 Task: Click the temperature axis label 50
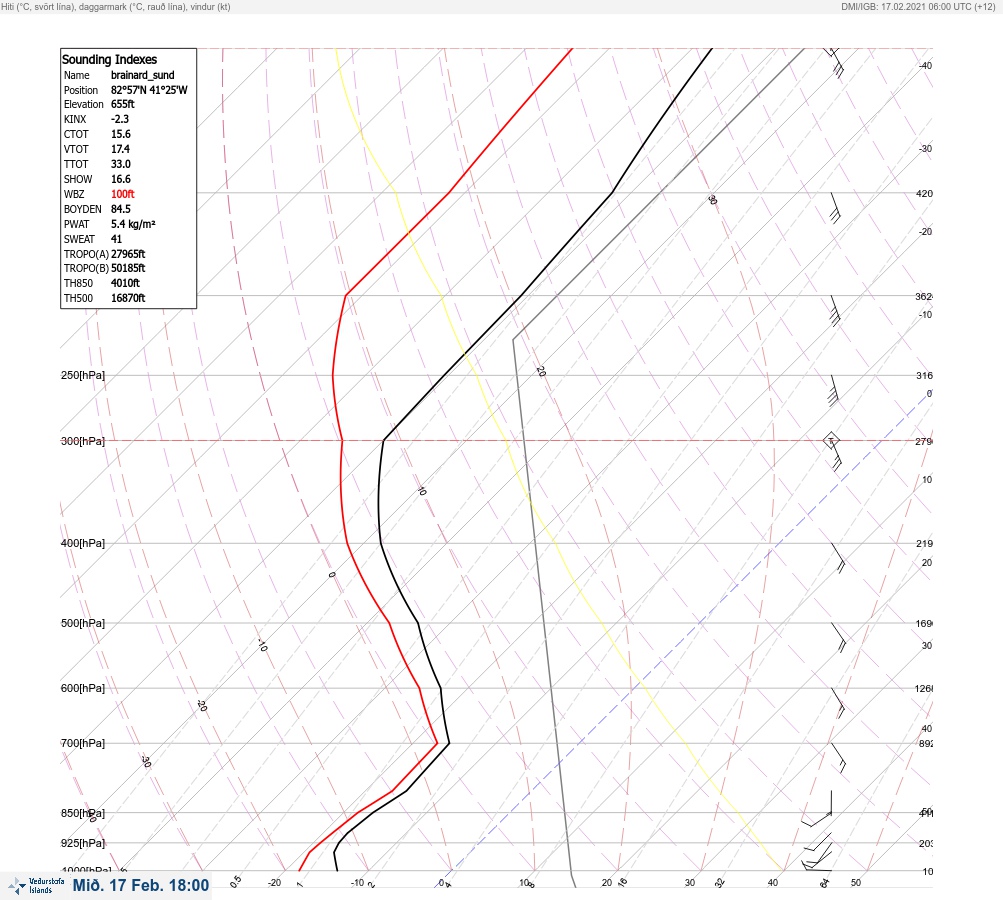(856, 883)
